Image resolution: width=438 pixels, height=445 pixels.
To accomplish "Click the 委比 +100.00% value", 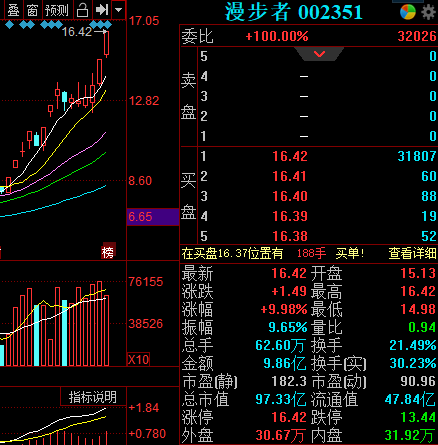I will [x=277, y=36].
